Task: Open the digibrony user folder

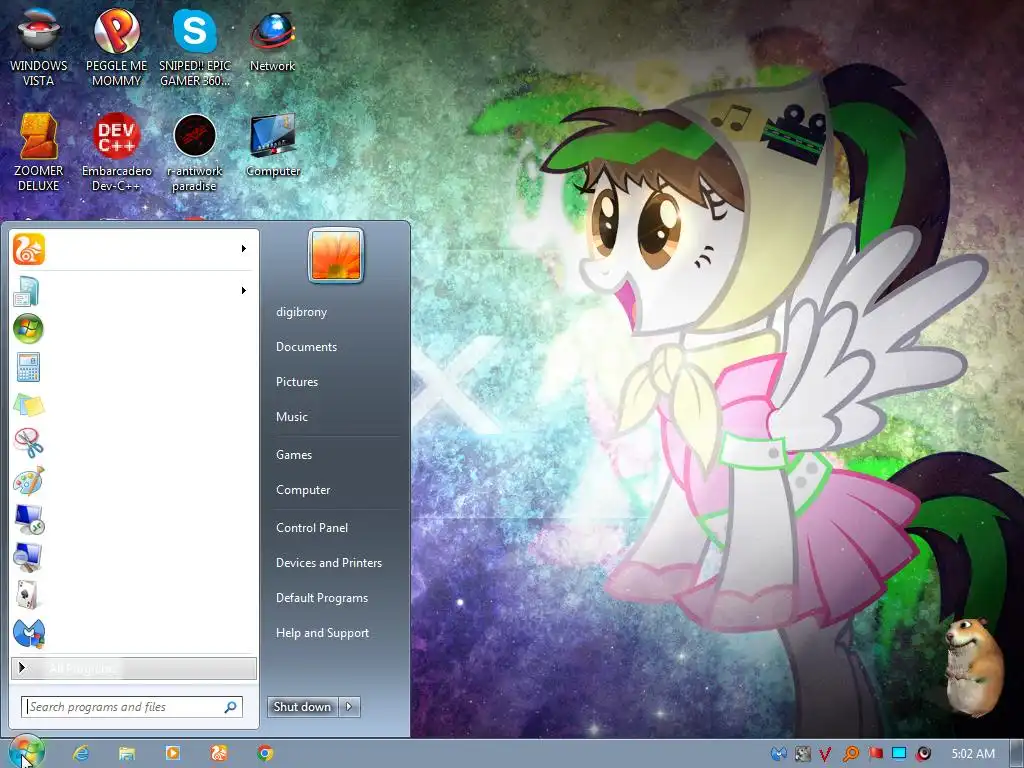Action: point(302,312)
